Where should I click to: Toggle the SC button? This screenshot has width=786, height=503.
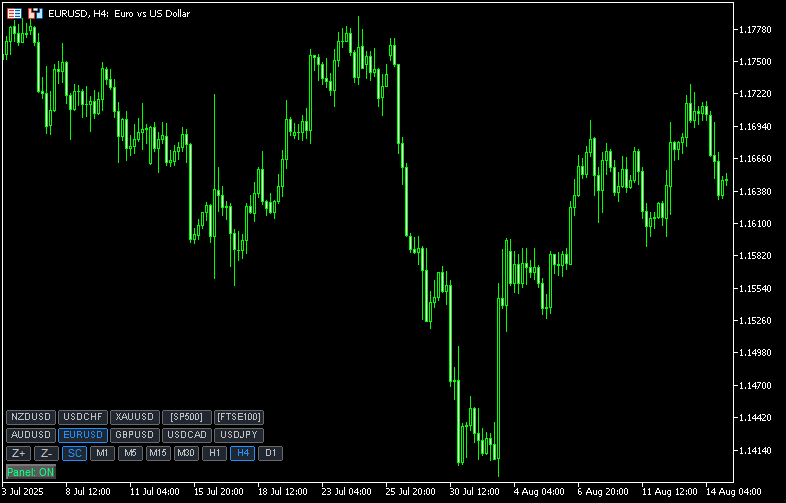[x=75, y=453]
